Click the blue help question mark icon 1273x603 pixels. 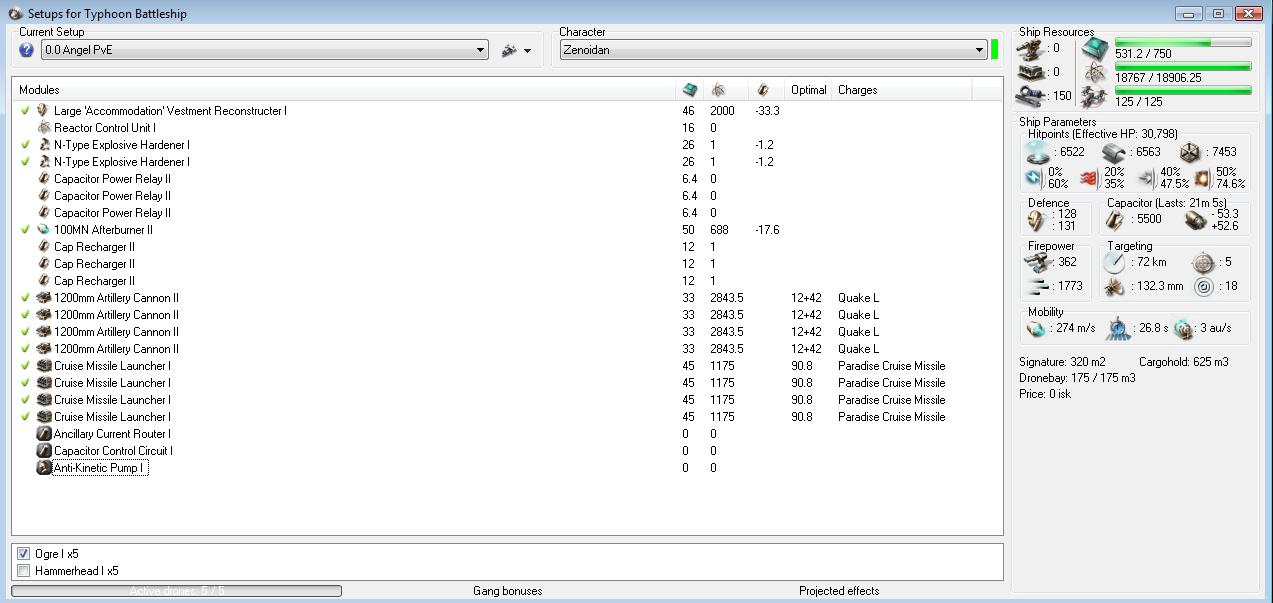(27, 50)
